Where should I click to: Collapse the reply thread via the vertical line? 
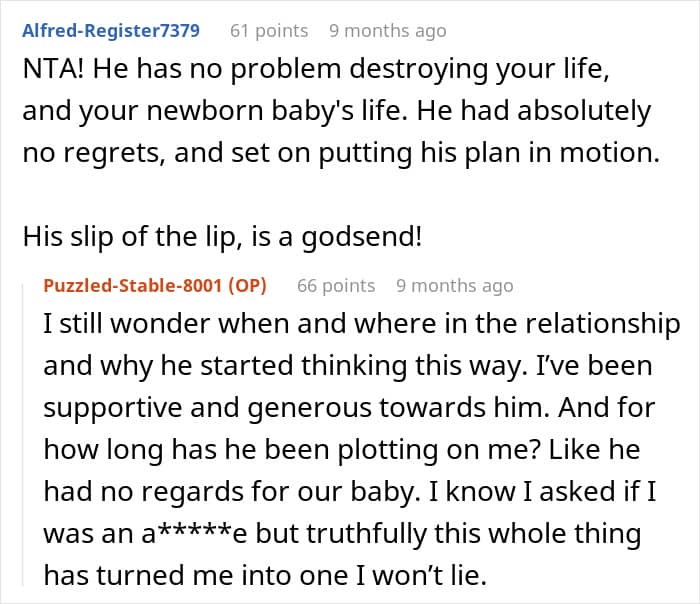click(x=23, y=435)
